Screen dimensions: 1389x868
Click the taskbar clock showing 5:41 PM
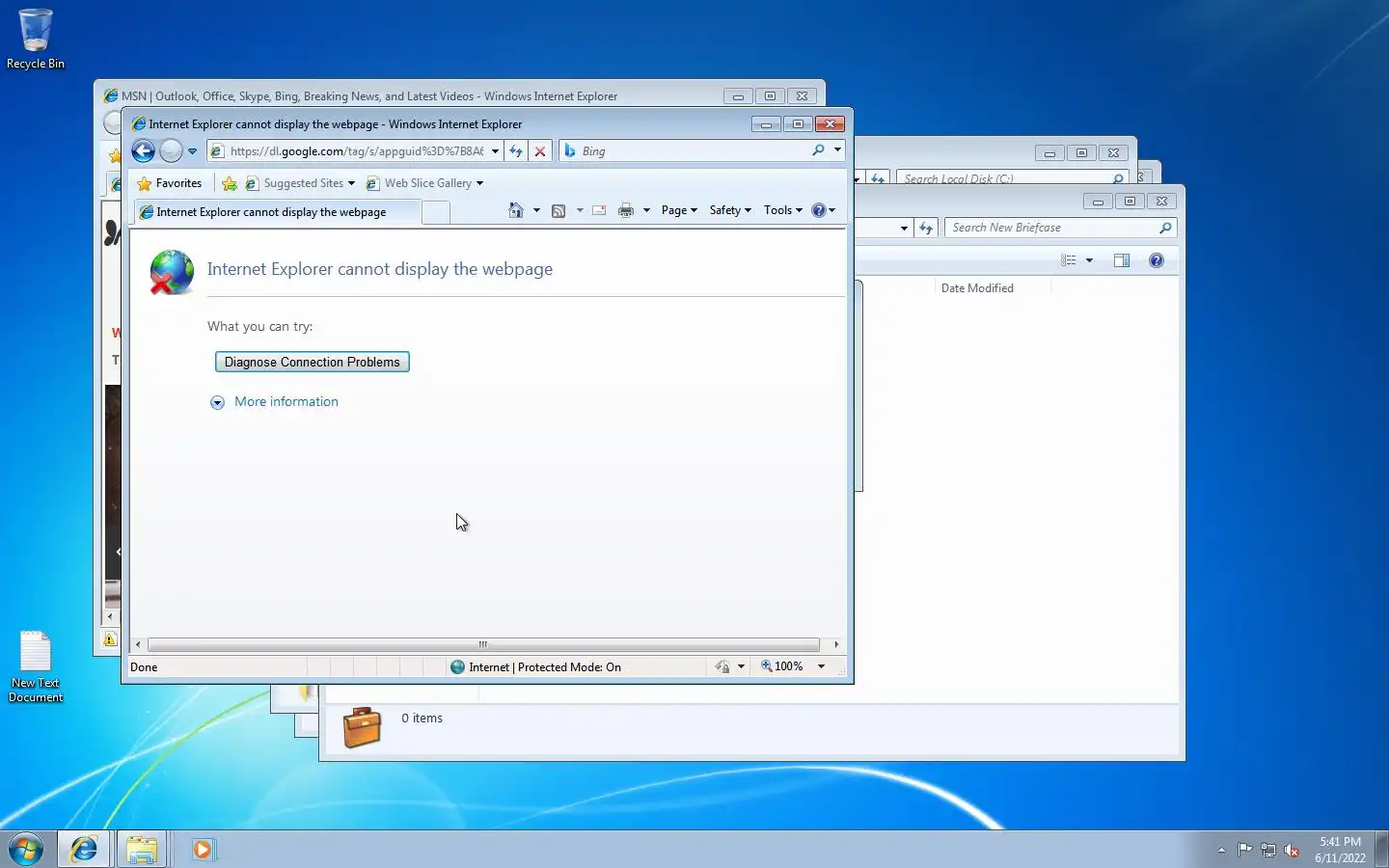(x=1340, y=850)
